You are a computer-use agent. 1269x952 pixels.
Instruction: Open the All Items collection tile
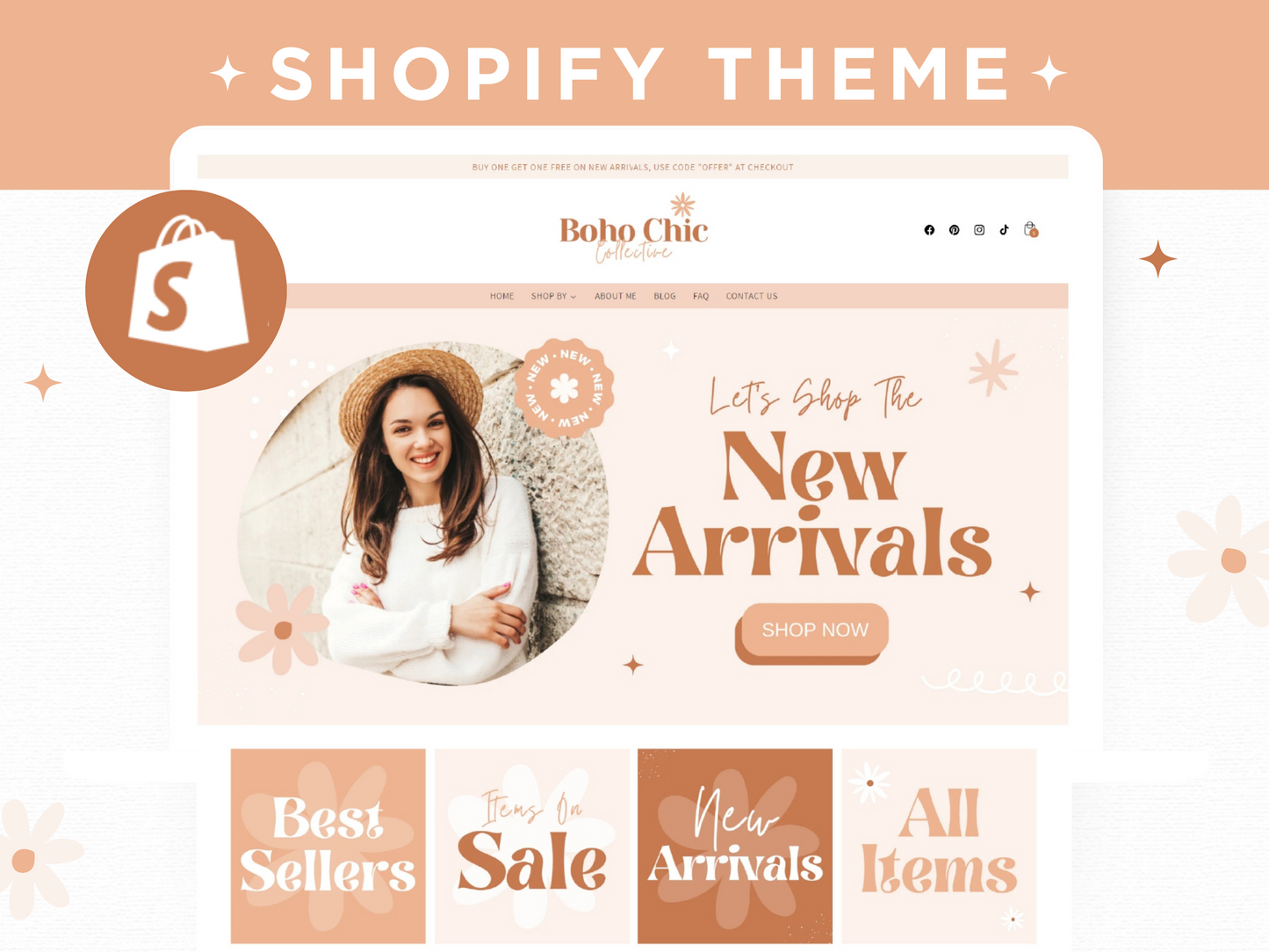[939, 846]
